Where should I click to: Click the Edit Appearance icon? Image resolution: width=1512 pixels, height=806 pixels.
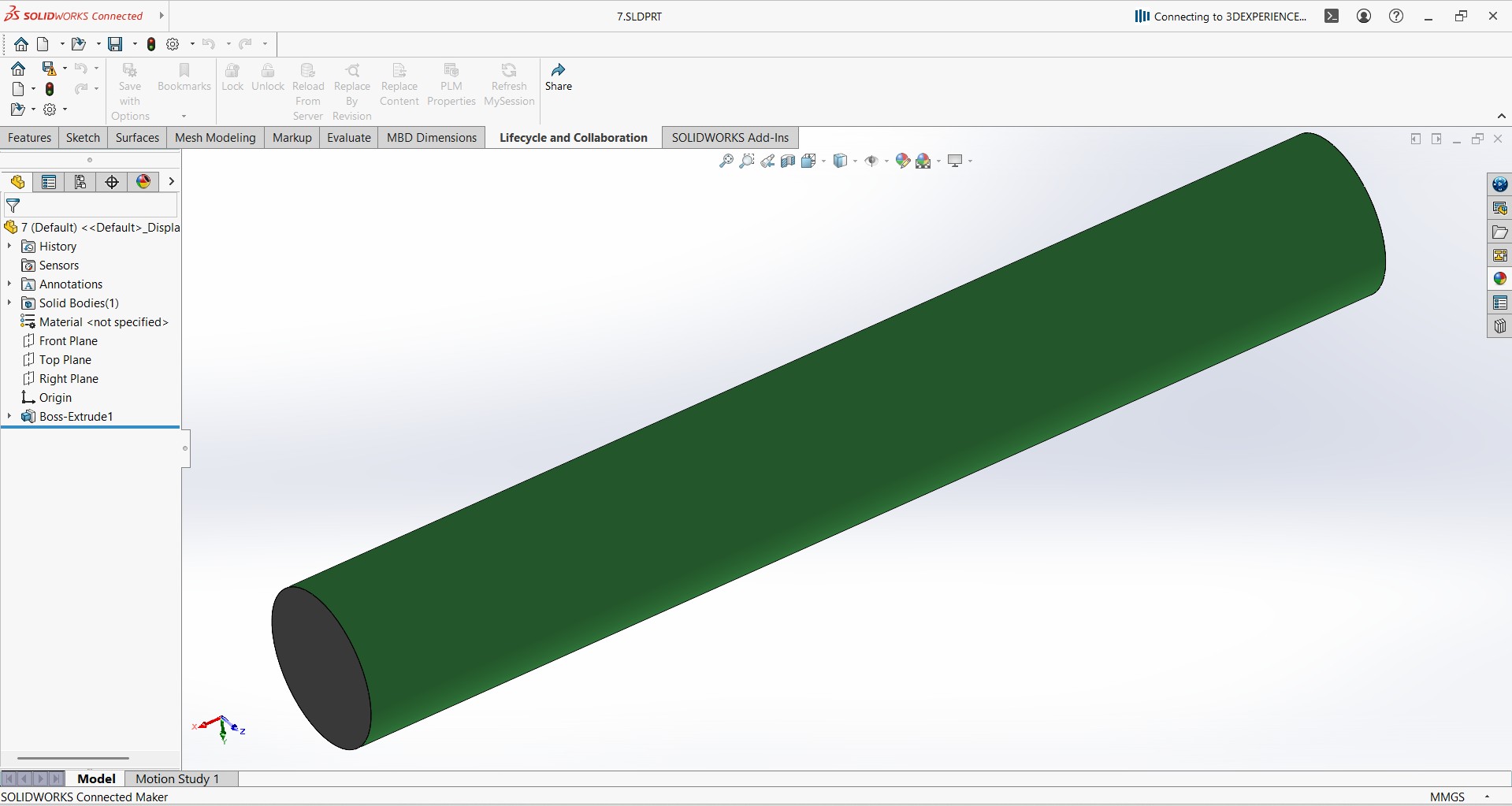coord(903,161)
